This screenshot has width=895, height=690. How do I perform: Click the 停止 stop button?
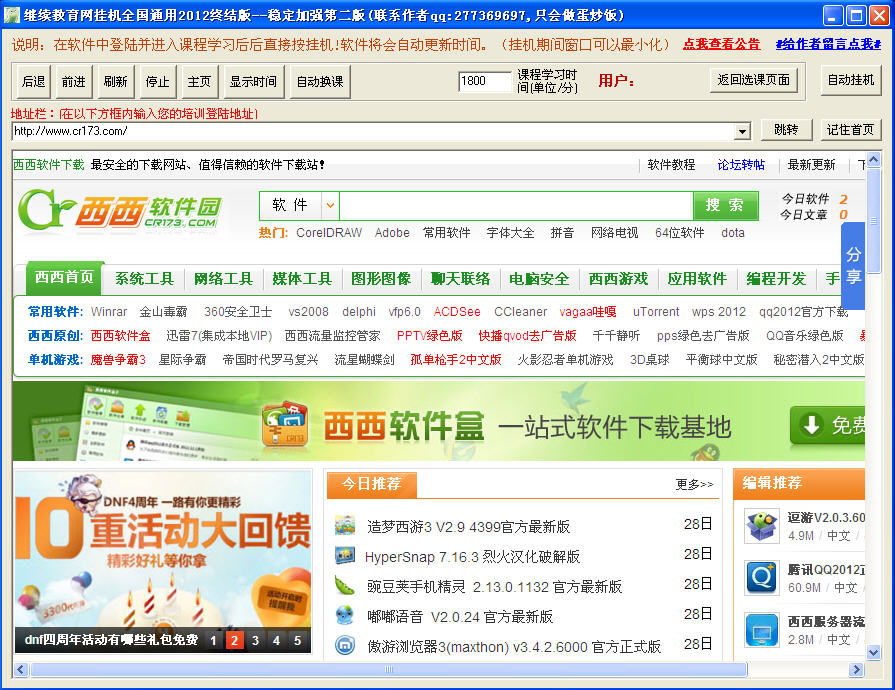coord(157,82)
